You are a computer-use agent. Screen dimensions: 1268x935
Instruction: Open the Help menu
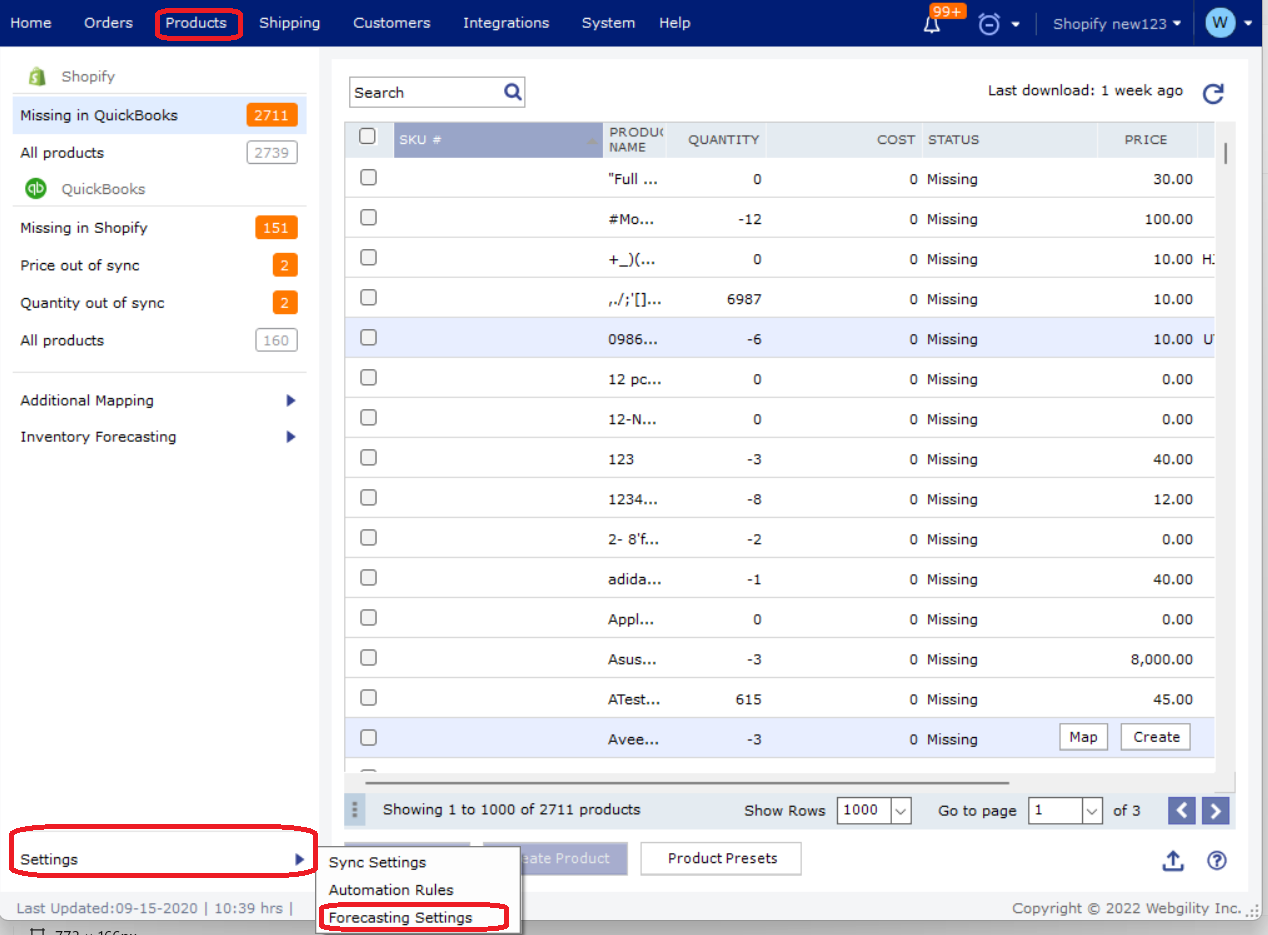coord(675,22)
